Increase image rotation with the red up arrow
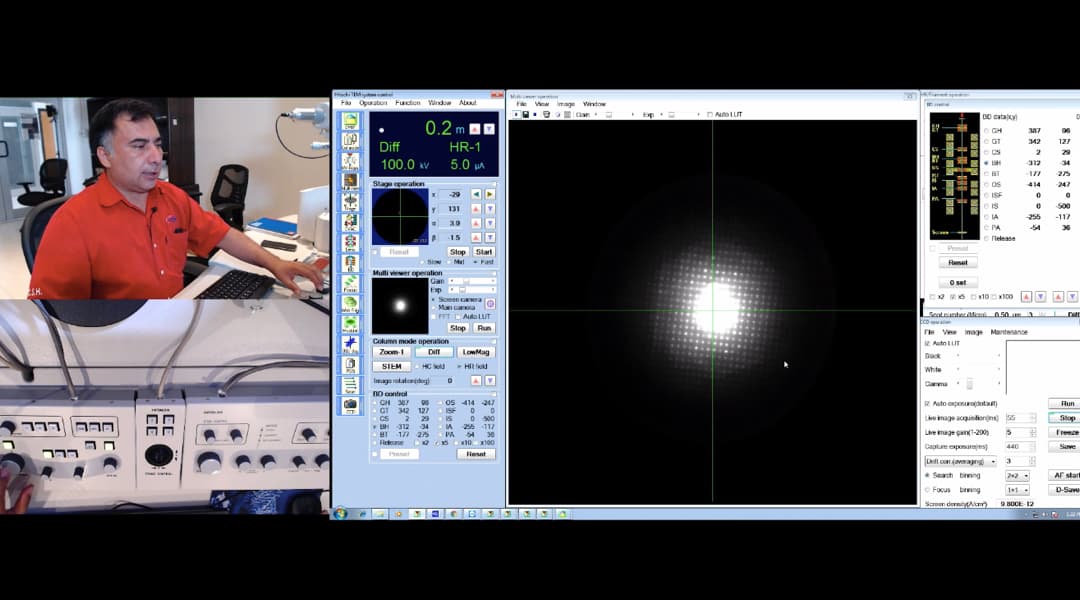 476,380
